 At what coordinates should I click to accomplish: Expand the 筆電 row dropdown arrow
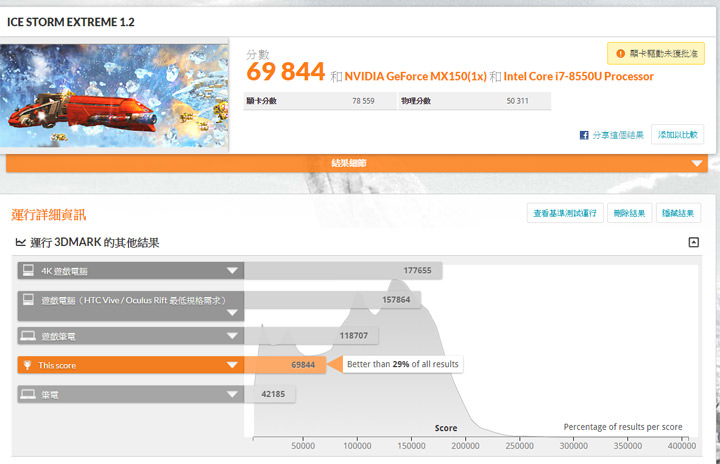[232, 394]
